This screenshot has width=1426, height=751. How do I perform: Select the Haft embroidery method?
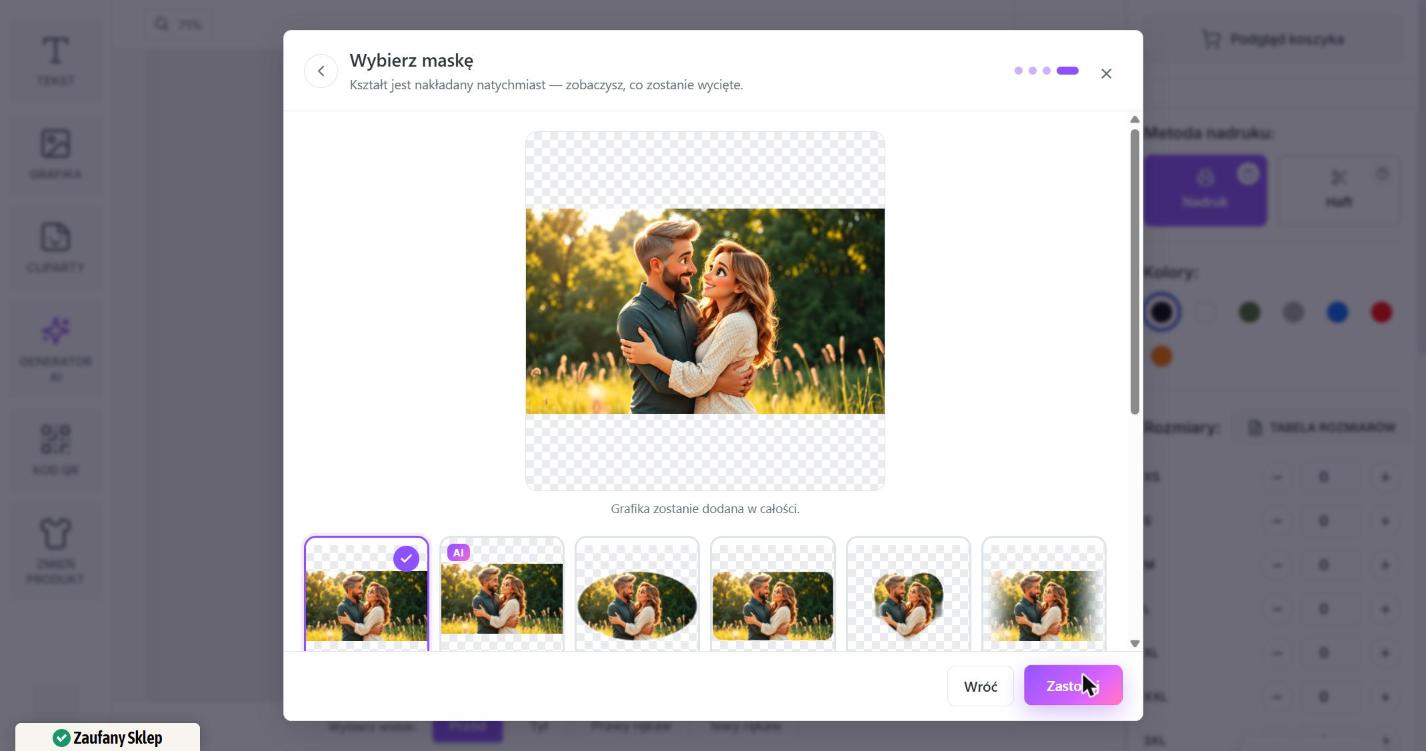pos(1338,190)
